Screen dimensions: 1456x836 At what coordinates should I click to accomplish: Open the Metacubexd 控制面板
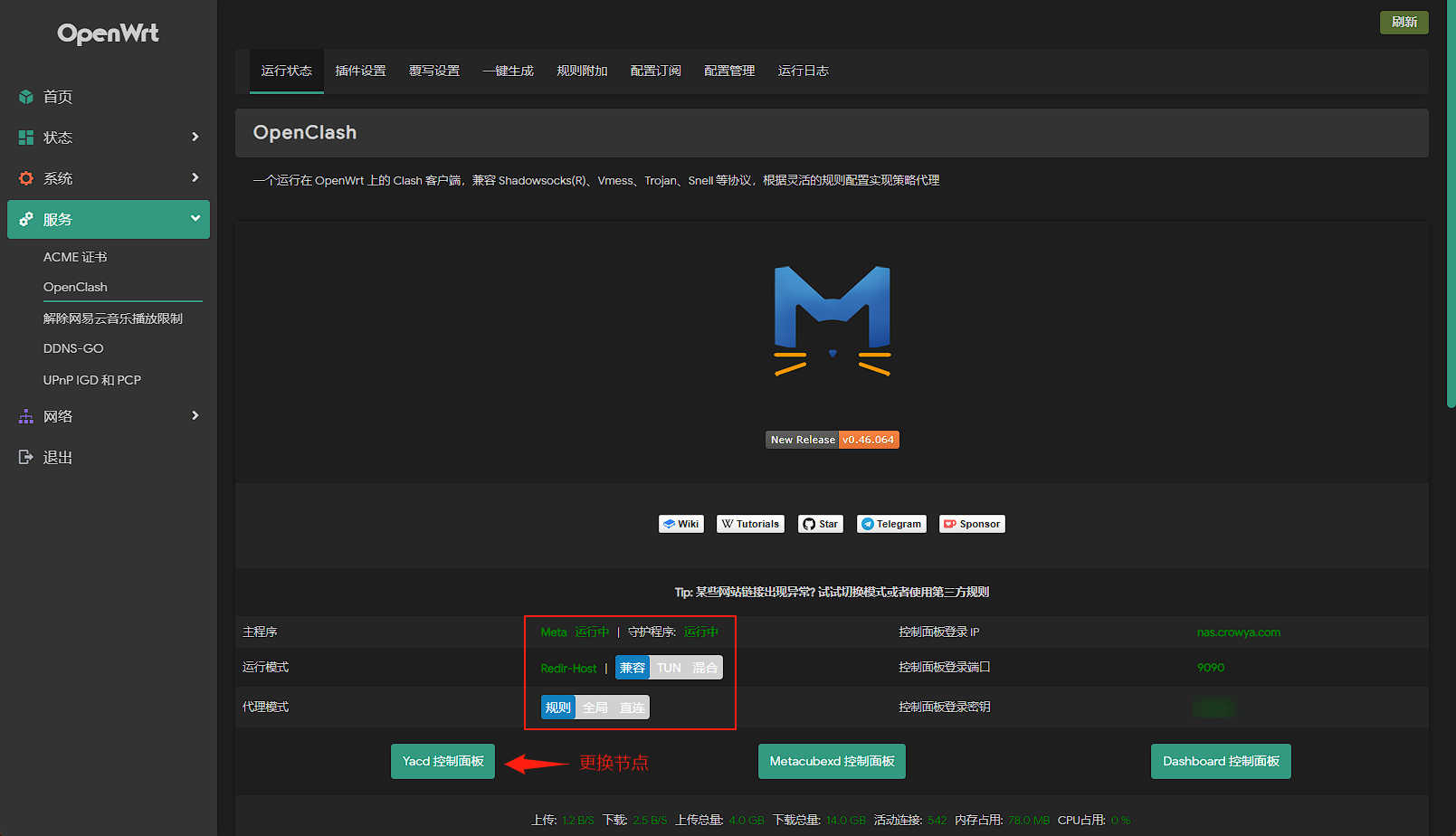tap(832, 761)
